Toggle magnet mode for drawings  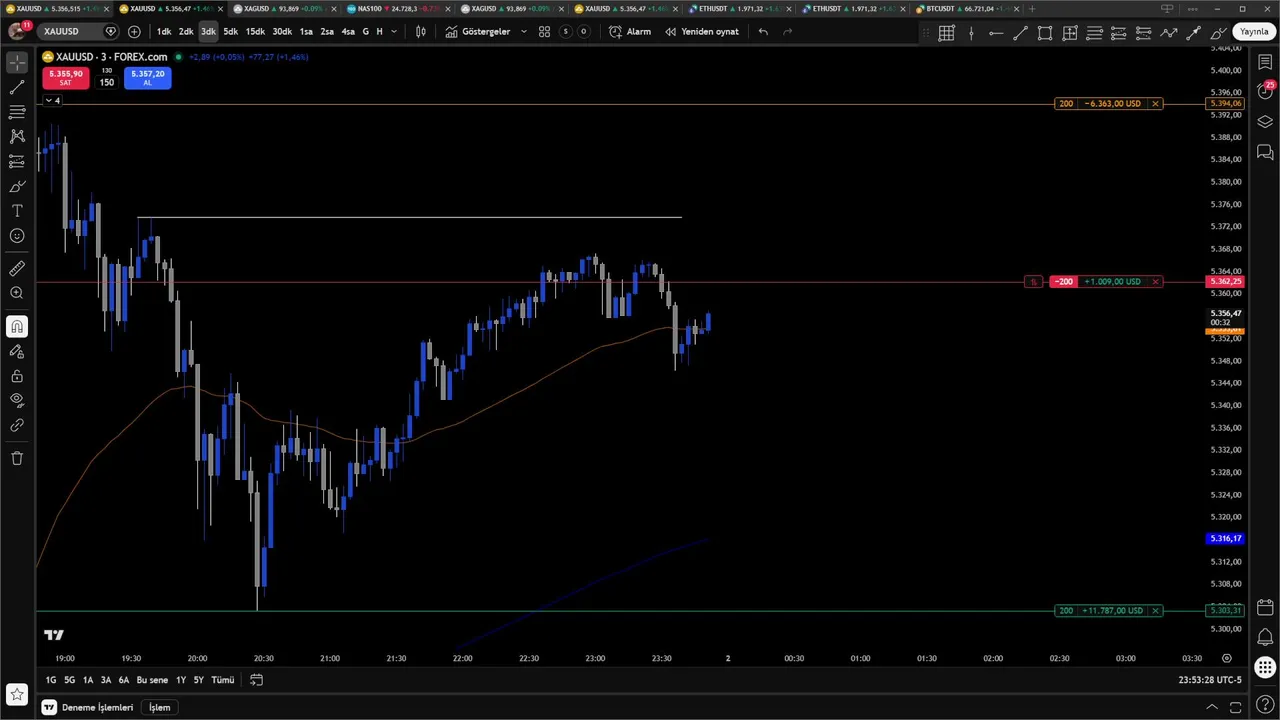point(17,326)
